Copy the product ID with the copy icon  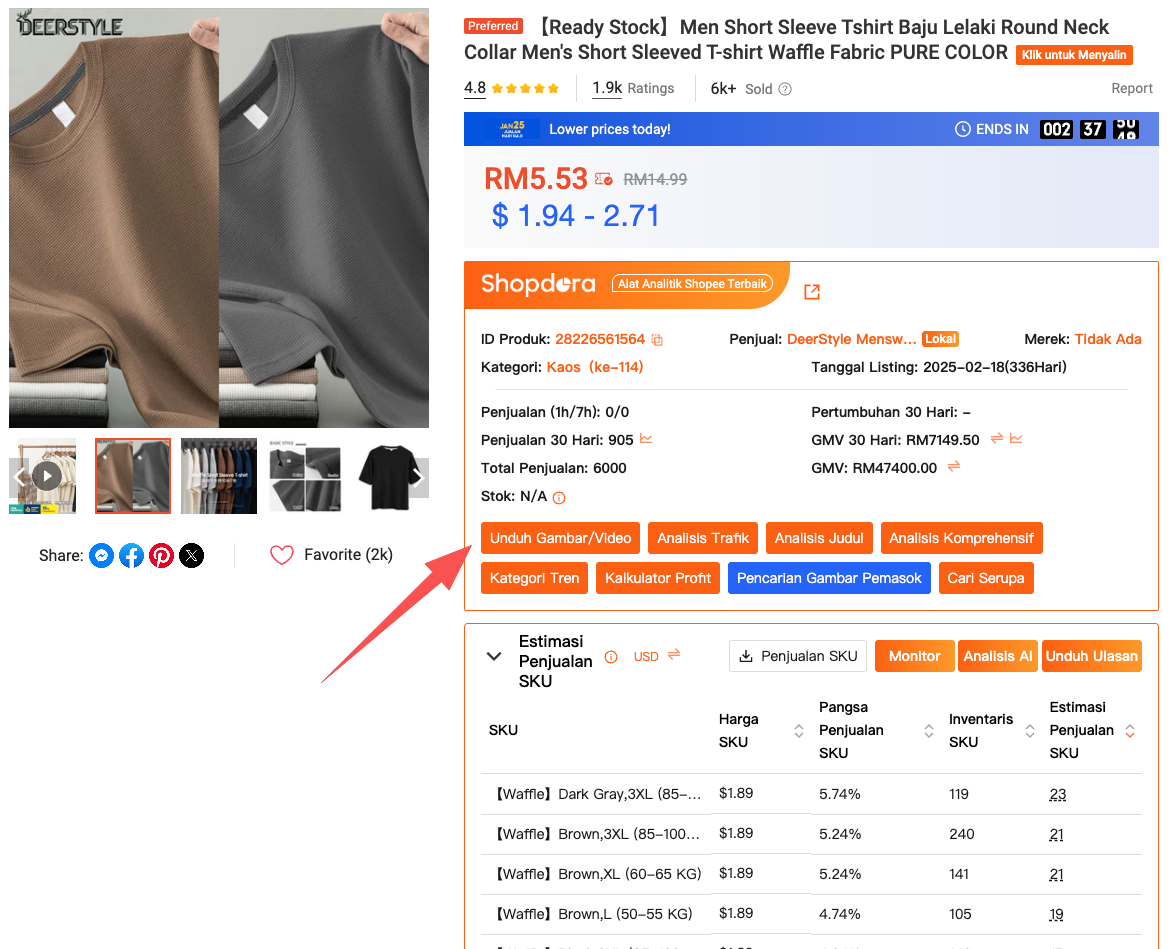click(x=657, y=340)
